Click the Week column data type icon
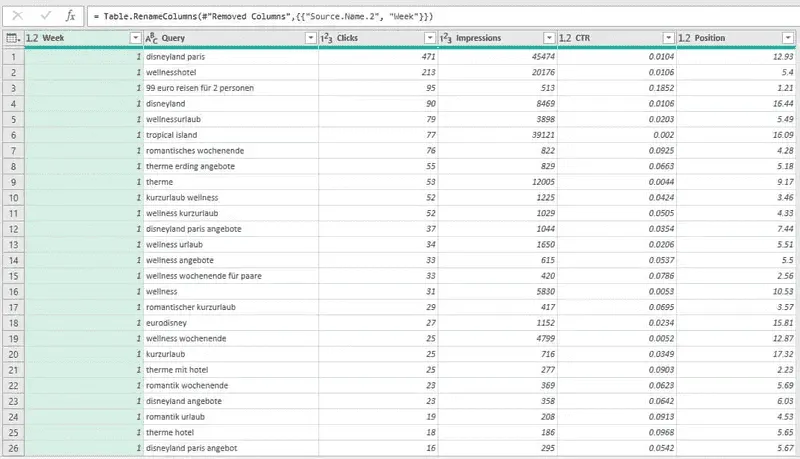800x459 pixels. pyautogui.click(x=32, y=38)
